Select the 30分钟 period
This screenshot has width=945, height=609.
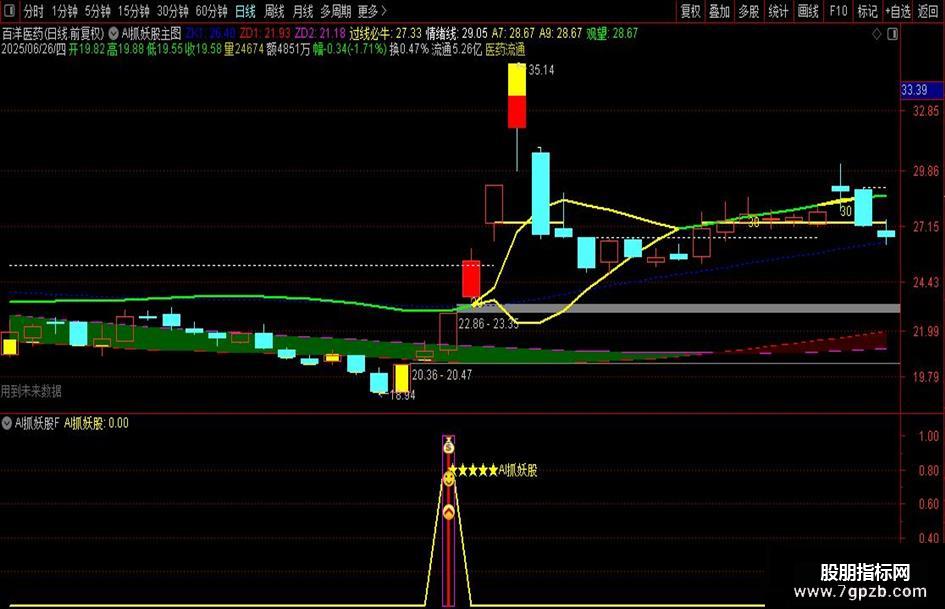[172, 11]
